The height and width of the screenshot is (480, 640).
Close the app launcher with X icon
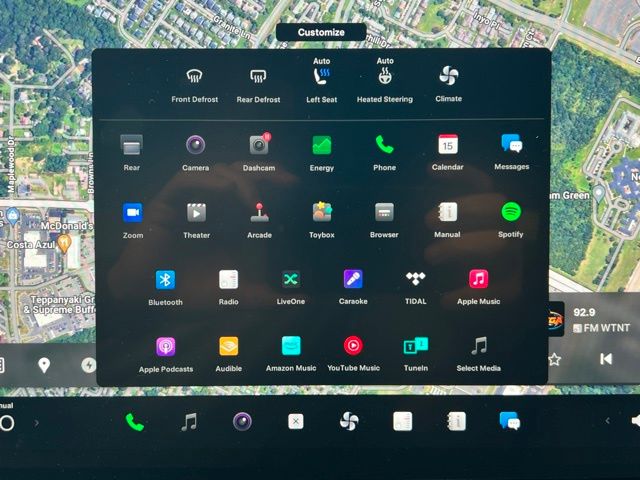[x=296, y=421]
